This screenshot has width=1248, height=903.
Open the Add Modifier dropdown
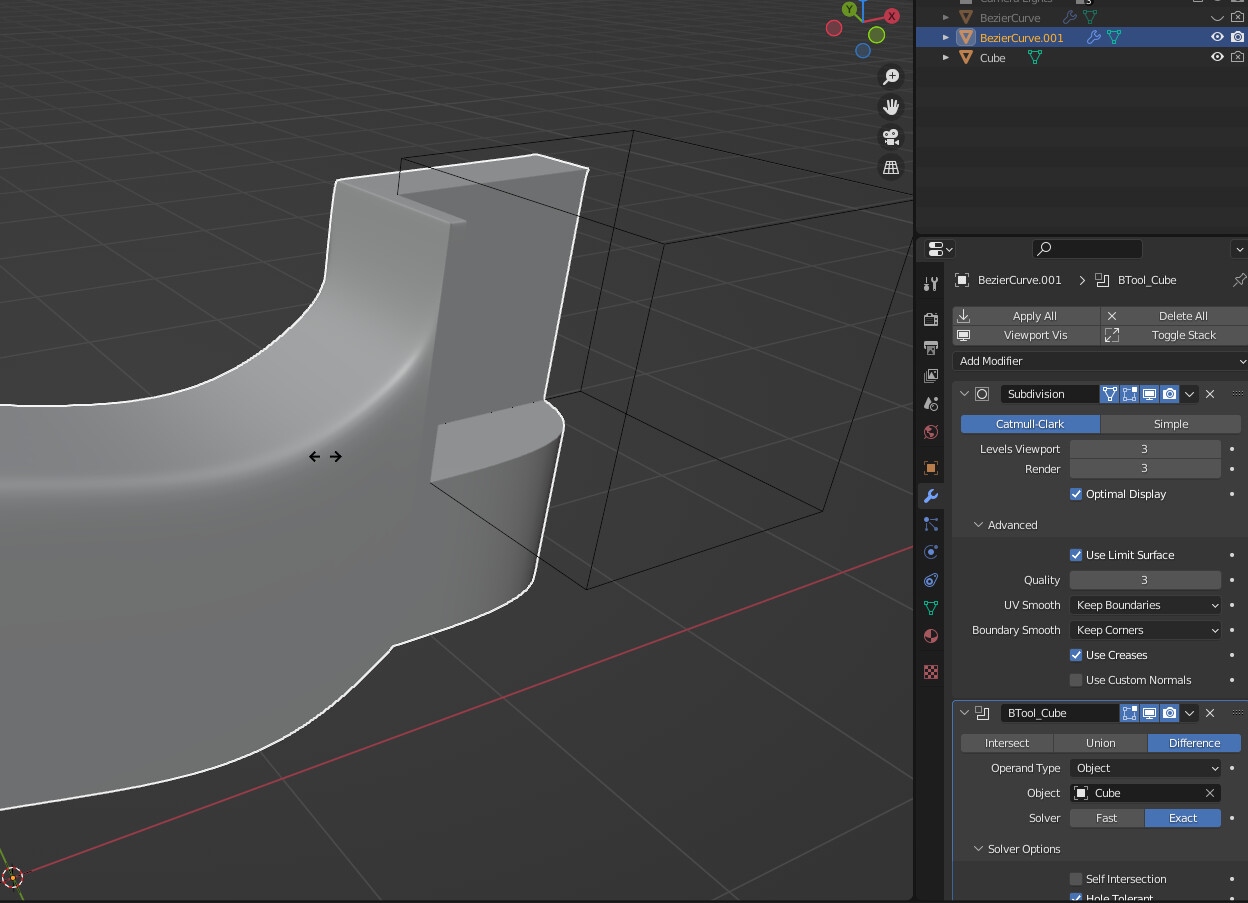1102,361
